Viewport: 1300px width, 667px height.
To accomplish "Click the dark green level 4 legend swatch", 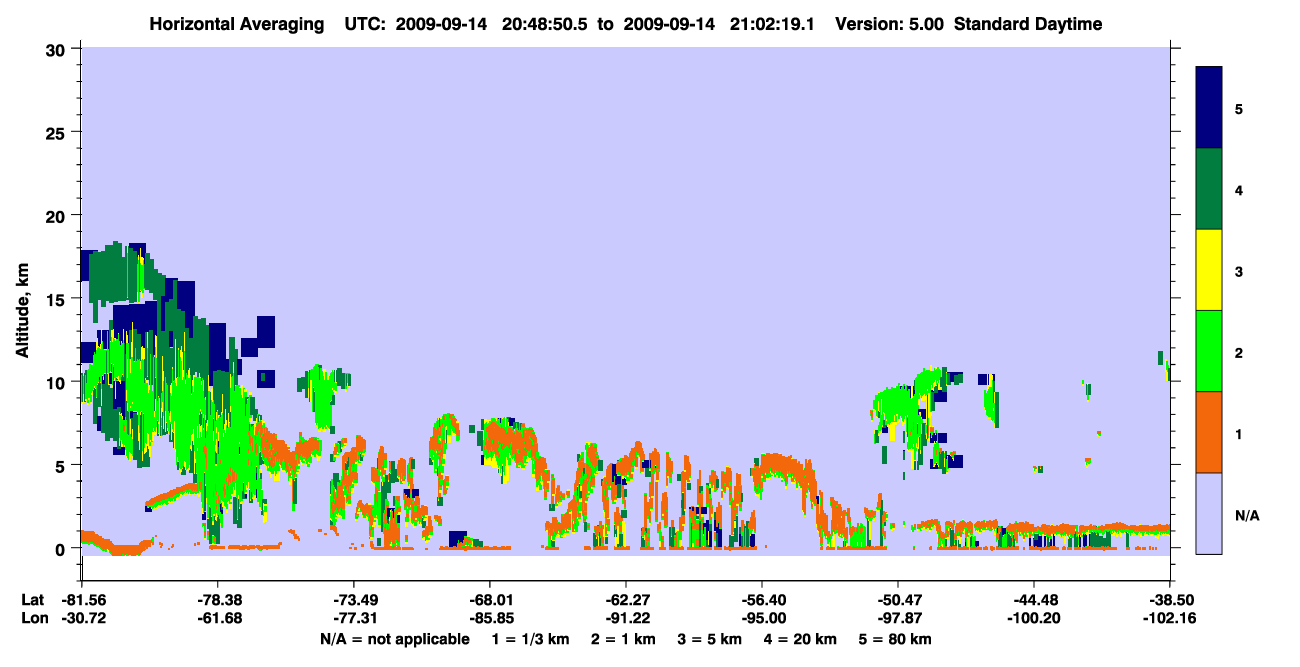I will coord(1209,189).
